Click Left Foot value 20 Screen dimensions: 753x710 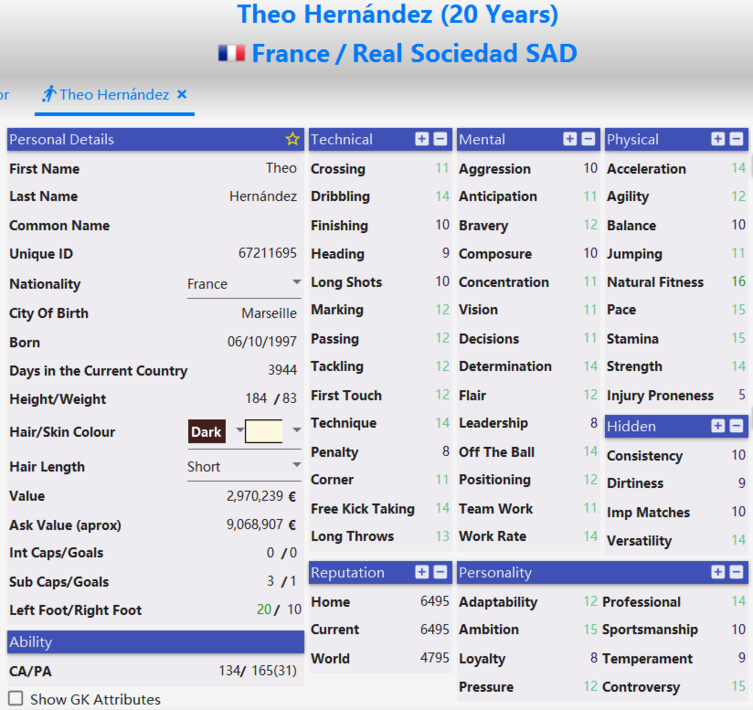(264, 610)
